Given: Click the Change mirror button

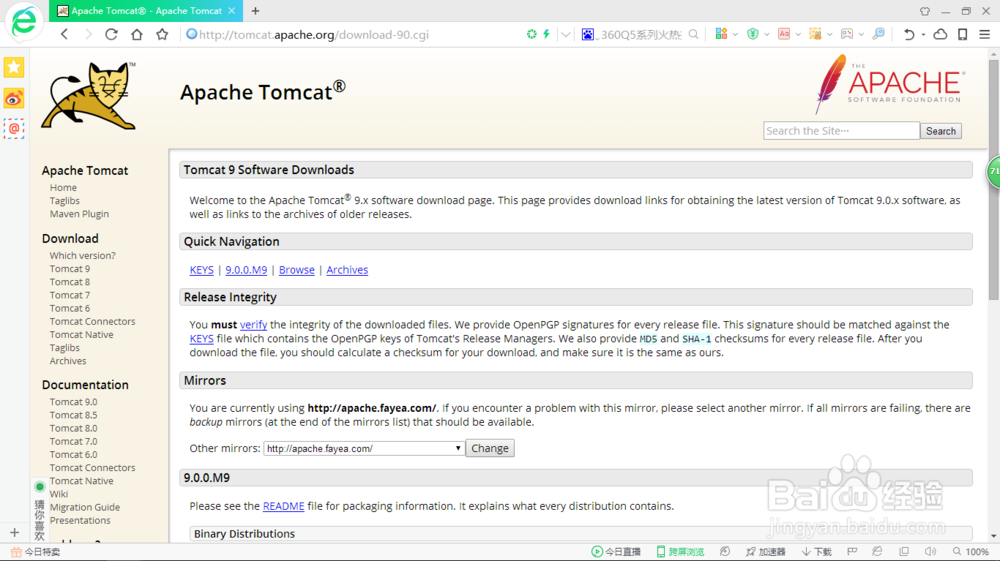Looking at the screenshot, I should (x=490, y=448).
